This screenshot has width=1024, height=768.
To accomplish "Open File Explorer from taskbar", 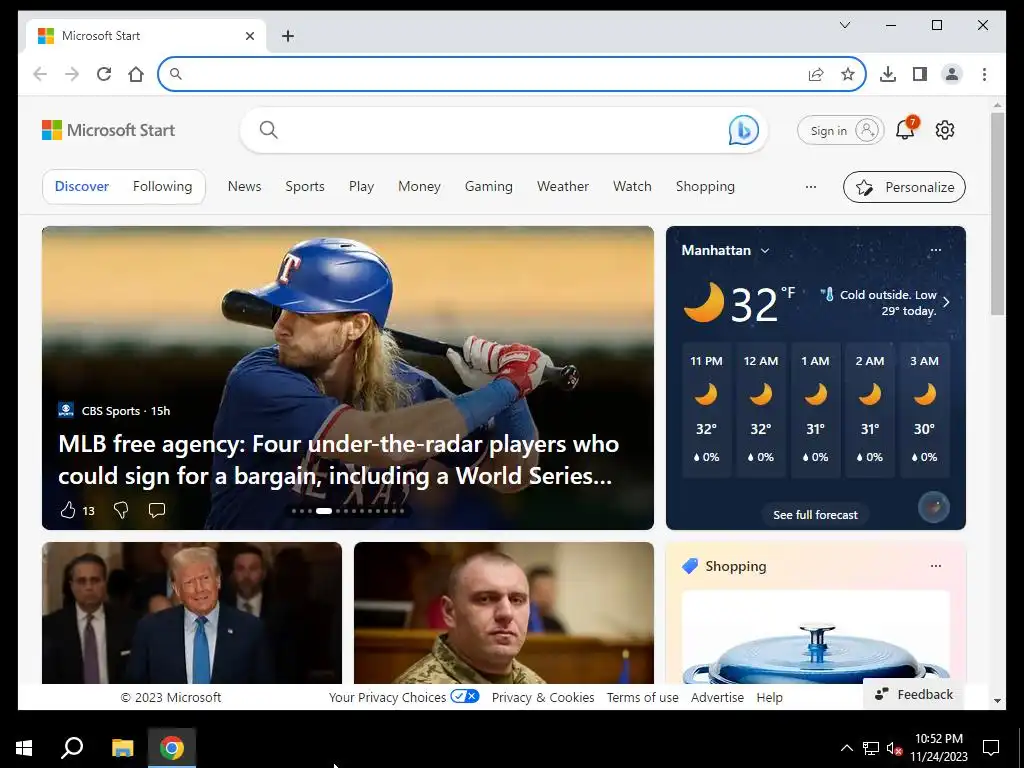I will coord(122,747).
